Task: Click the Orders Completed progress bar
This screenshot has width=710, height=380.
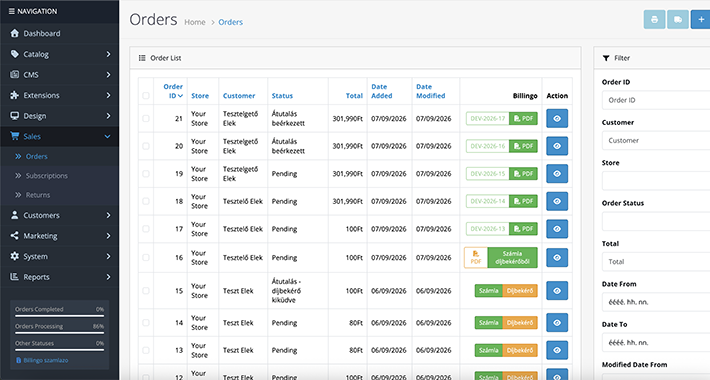Action: tap(59, 316)
